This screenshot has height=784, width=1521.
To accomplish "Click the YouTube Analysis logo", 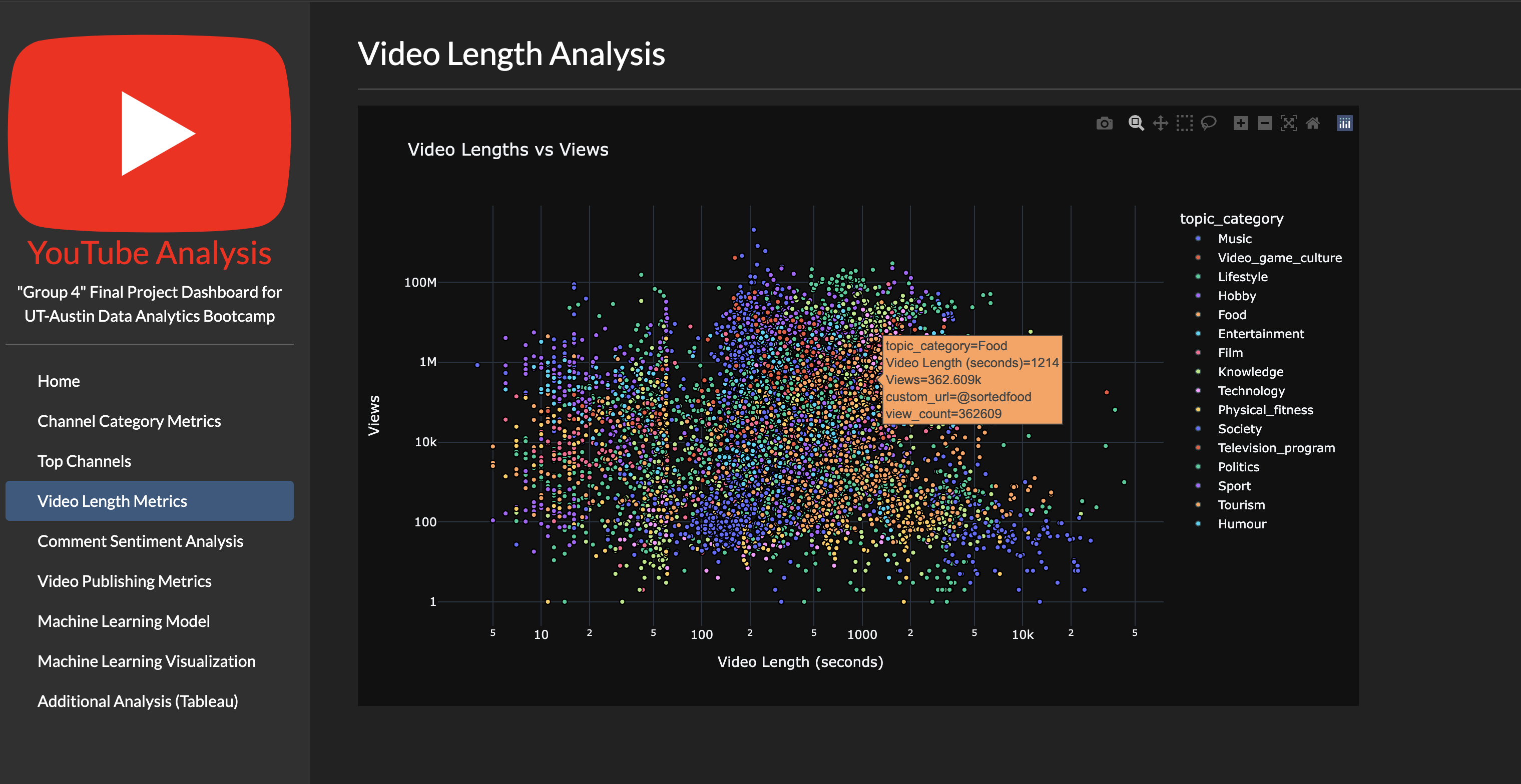I will point(150,131).
